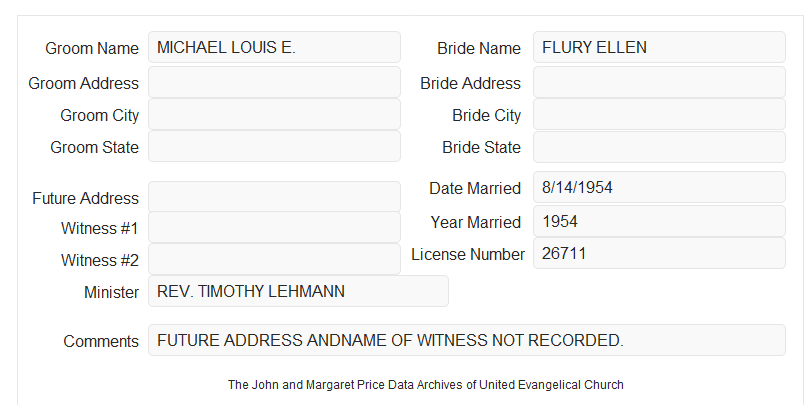Image resolution: width=805 pixels, height=405 pixels.
Task: Click the Bride City input box
Action: [x=659, y=114]
